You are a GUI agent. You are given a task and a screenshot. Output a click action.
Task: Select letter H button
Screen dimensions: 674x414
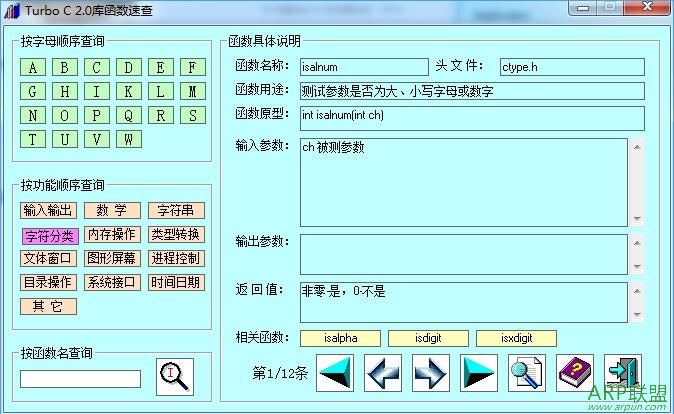[x=65, y=91]
